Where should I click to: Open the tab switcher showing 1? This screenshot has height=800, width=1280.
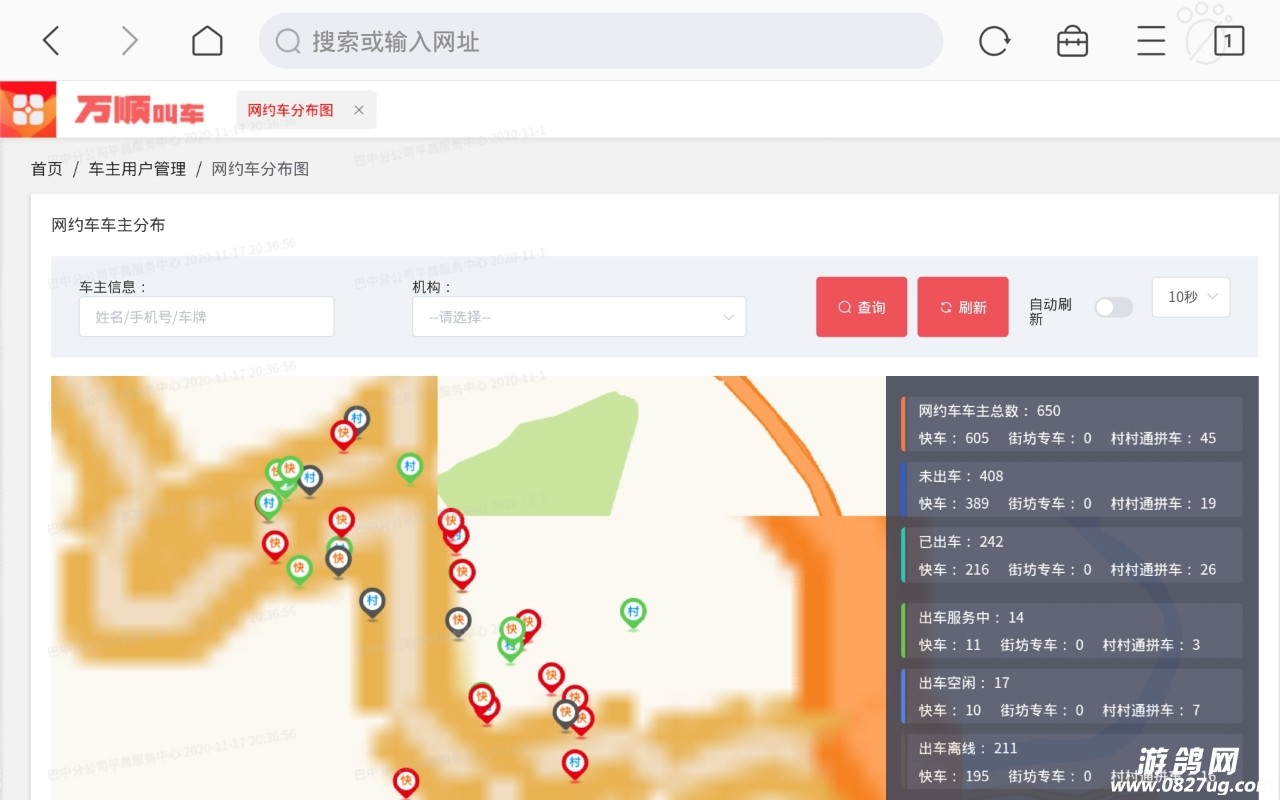coord(1228,41)
